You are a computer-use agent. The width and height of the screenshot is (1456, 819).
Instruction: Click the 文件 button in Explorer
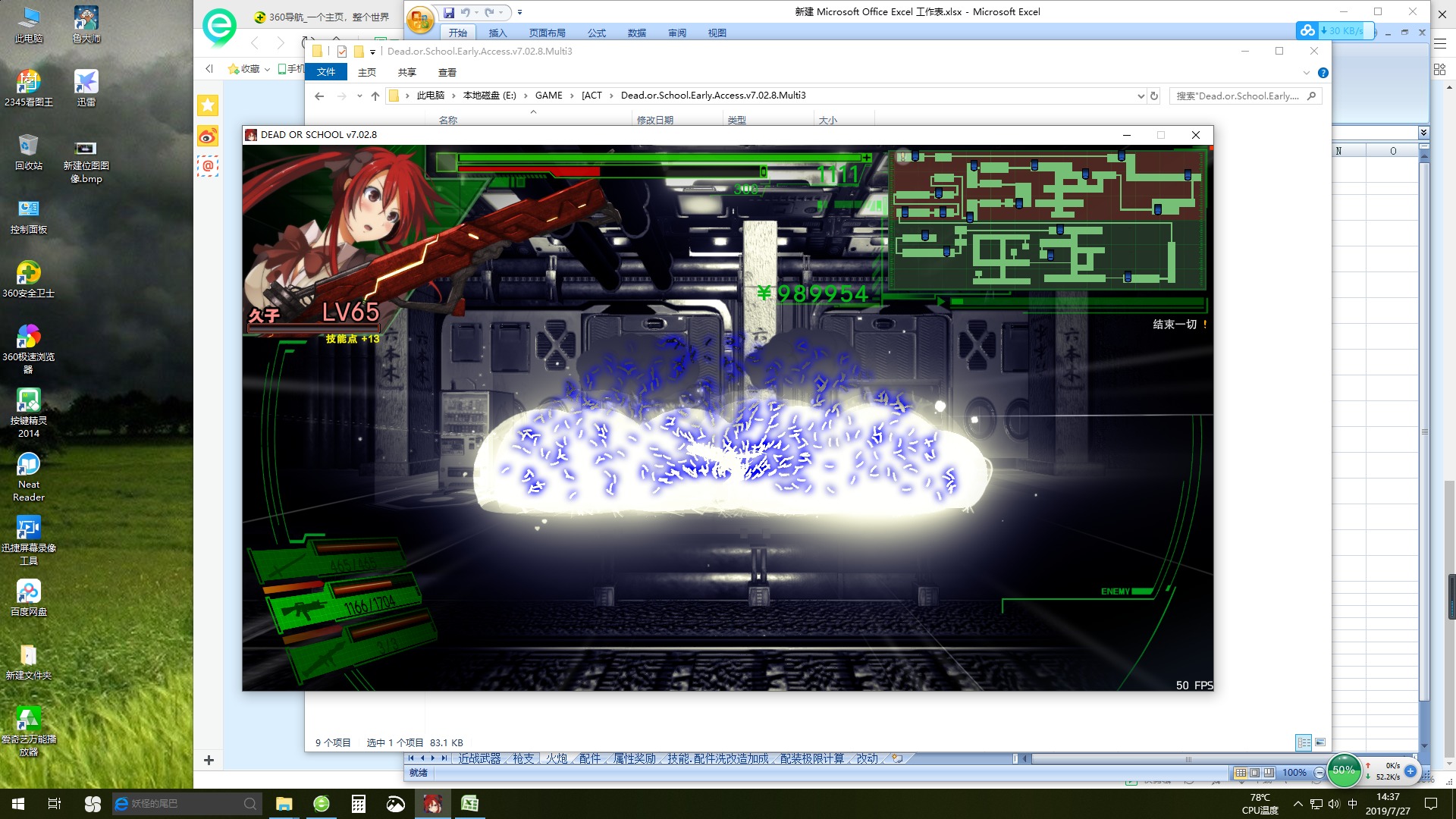click(326, 72)
